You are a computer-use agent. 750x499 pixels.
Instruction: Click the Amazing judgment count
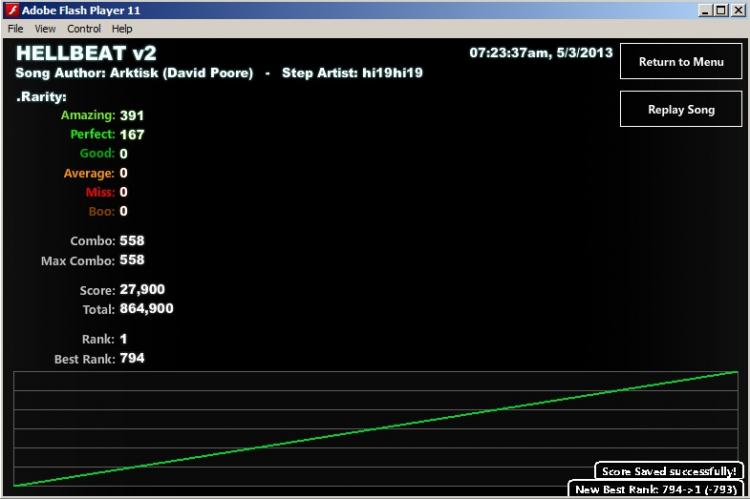tap(132, 115)
